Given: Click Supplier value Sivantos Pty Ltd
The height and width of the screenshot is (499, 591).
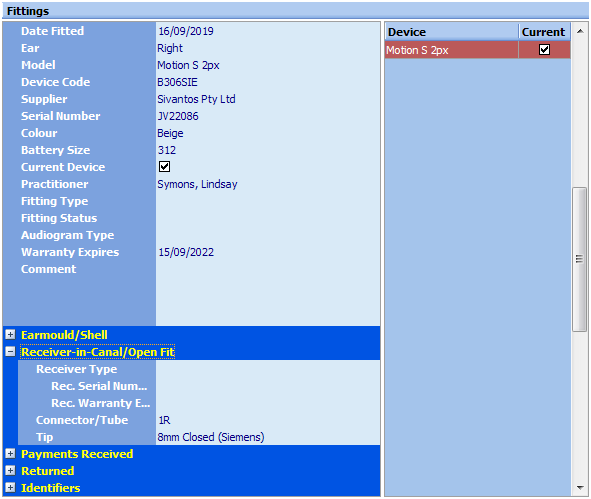Looking at the screenshot, I should click(196, 99).
